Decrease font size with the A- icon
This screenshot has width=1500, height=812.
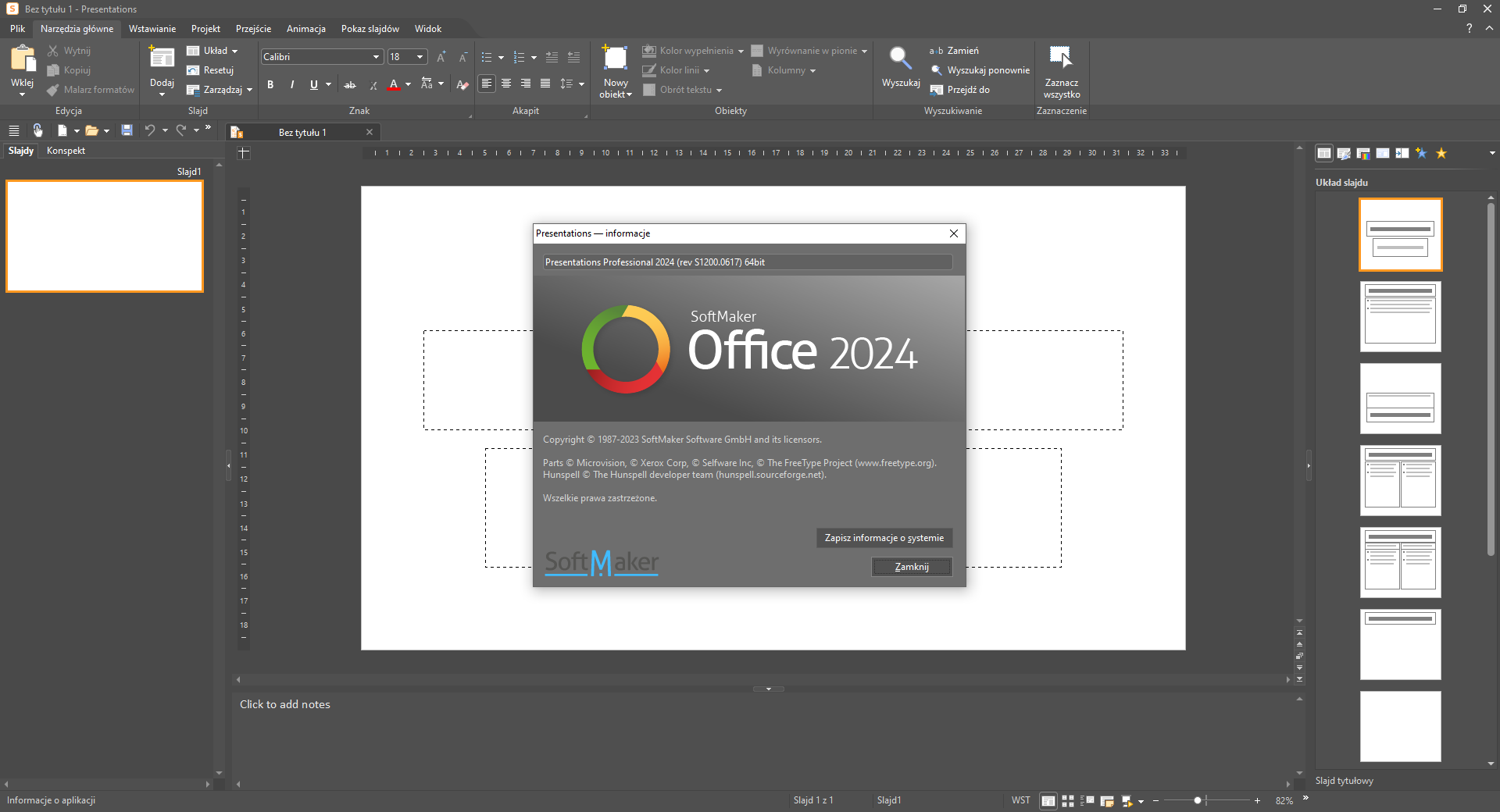click(x=462, y=57)
